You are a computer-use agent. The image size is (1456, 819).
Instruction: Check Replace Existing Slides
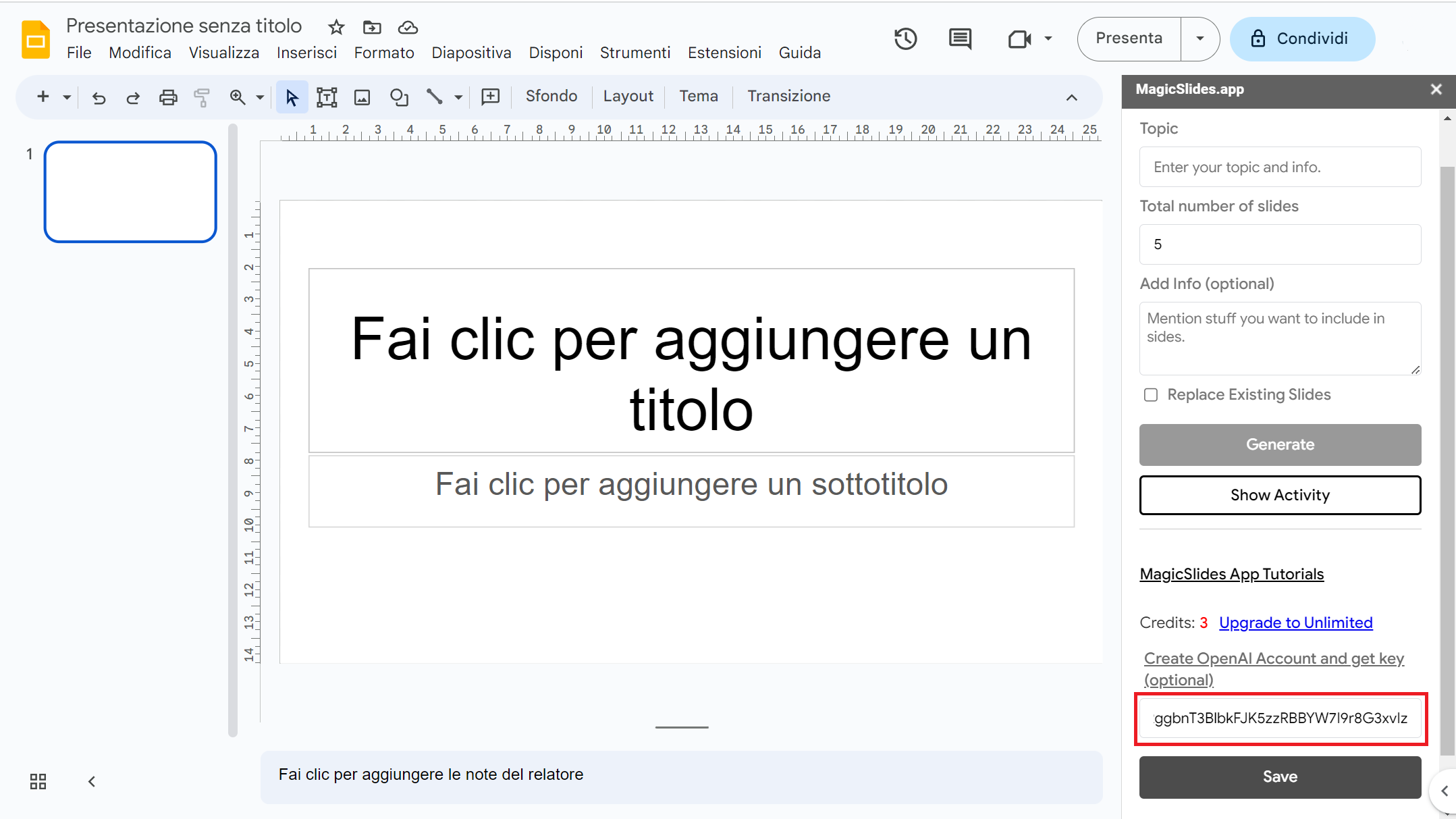coord(1150,395)
